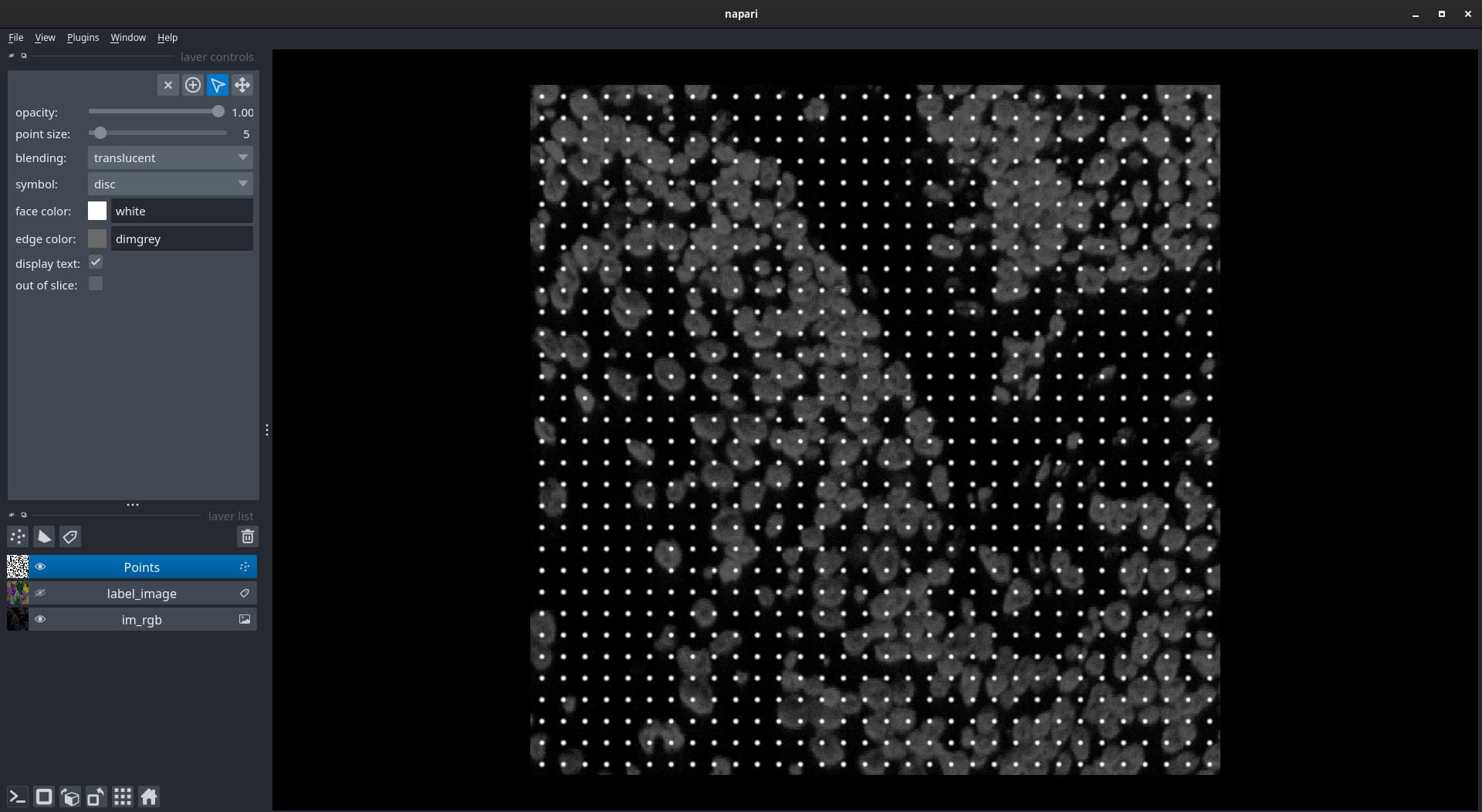Activate the add points tool
This screenshot has width=1482, height=812.
tap(193, 85)
